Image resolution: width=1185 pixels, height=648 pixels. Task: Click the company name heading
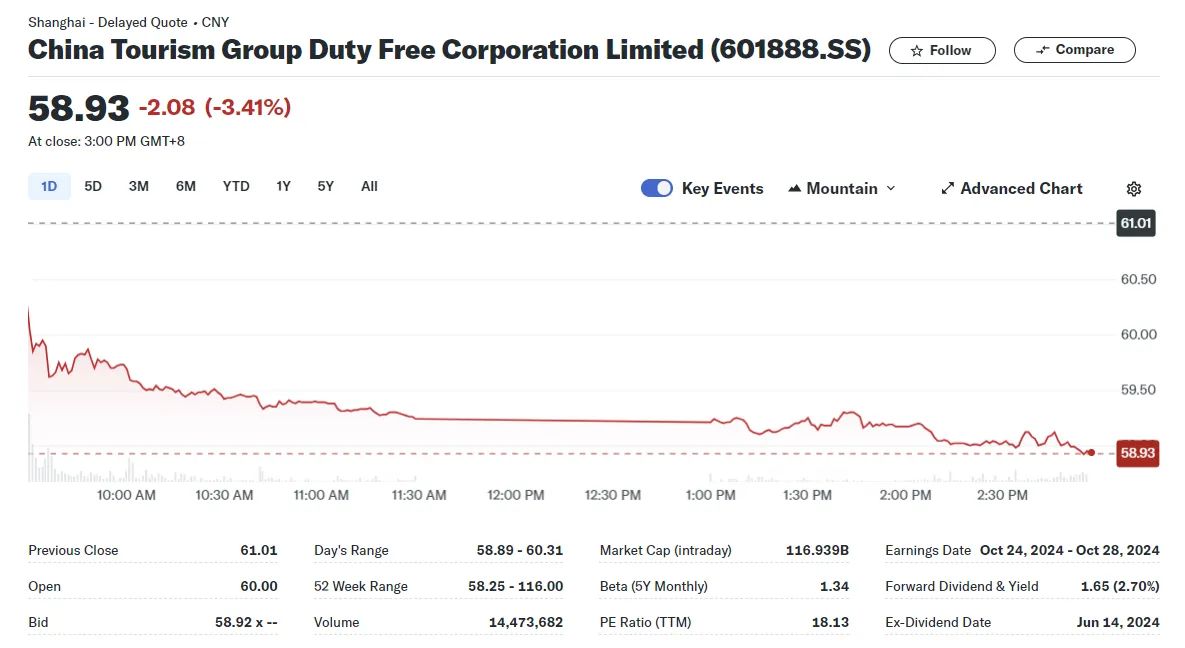pos(450,50)
